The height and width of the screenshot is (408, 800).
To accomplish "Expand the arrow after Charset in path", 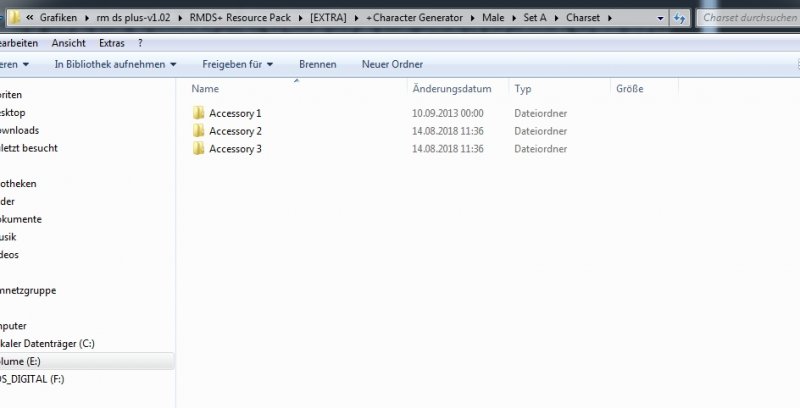I will (x=610, y=18).
